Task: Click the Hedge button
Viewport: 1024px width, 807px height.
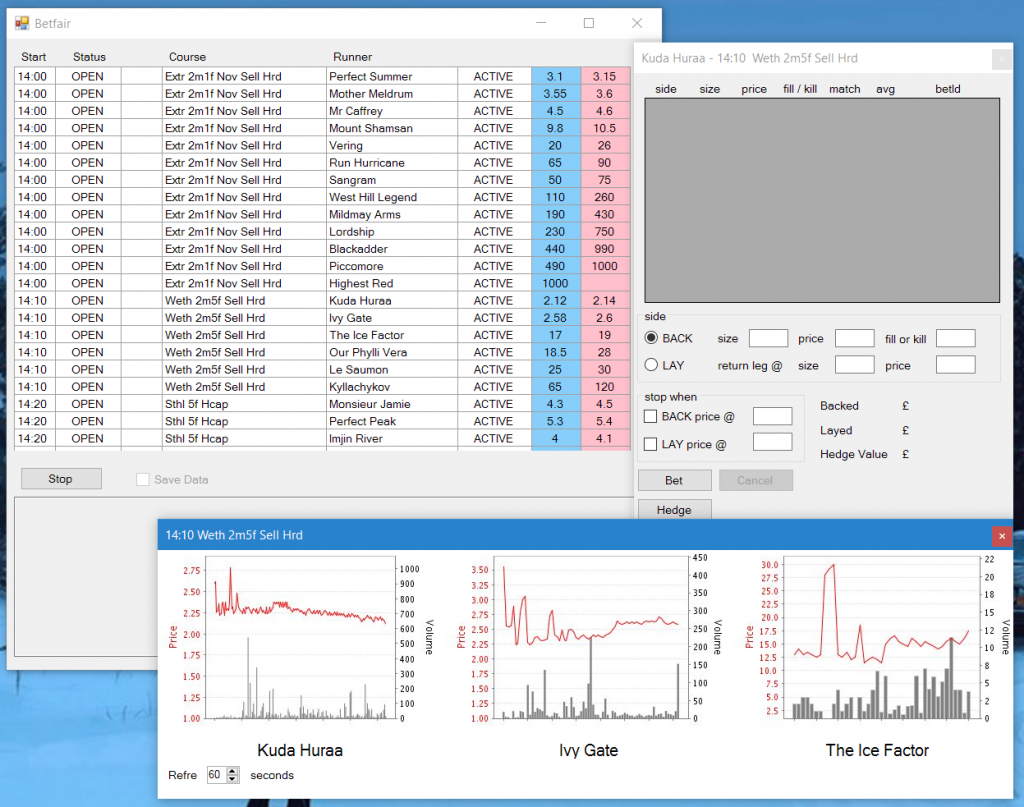Action: pyautogui.click(x=675, y=510)
